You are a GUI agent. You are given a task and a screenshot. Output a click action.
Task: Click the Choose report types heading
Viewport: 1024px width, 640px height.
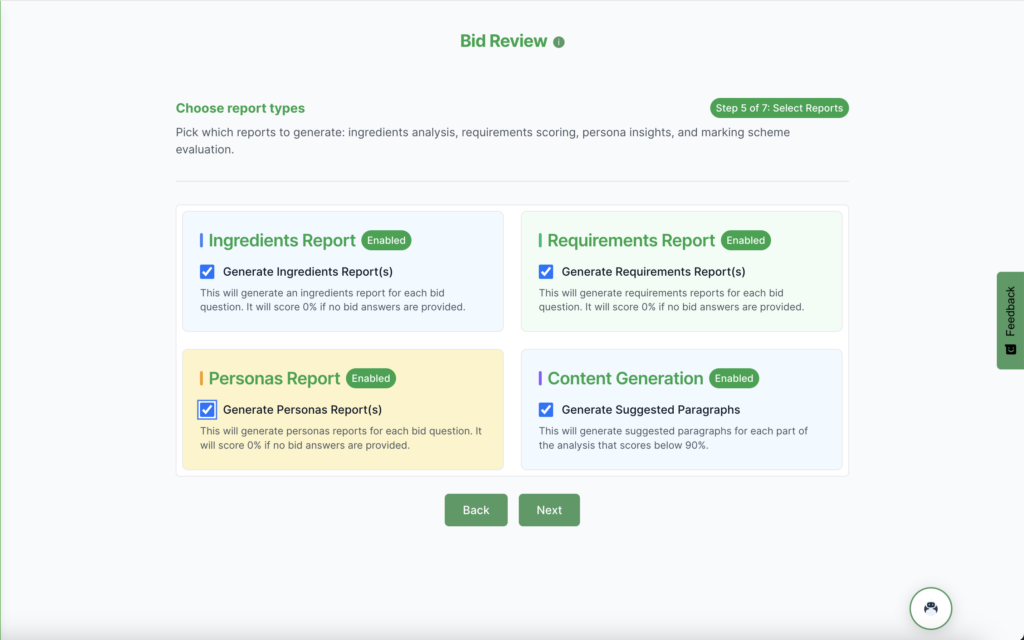pos(240,108)
